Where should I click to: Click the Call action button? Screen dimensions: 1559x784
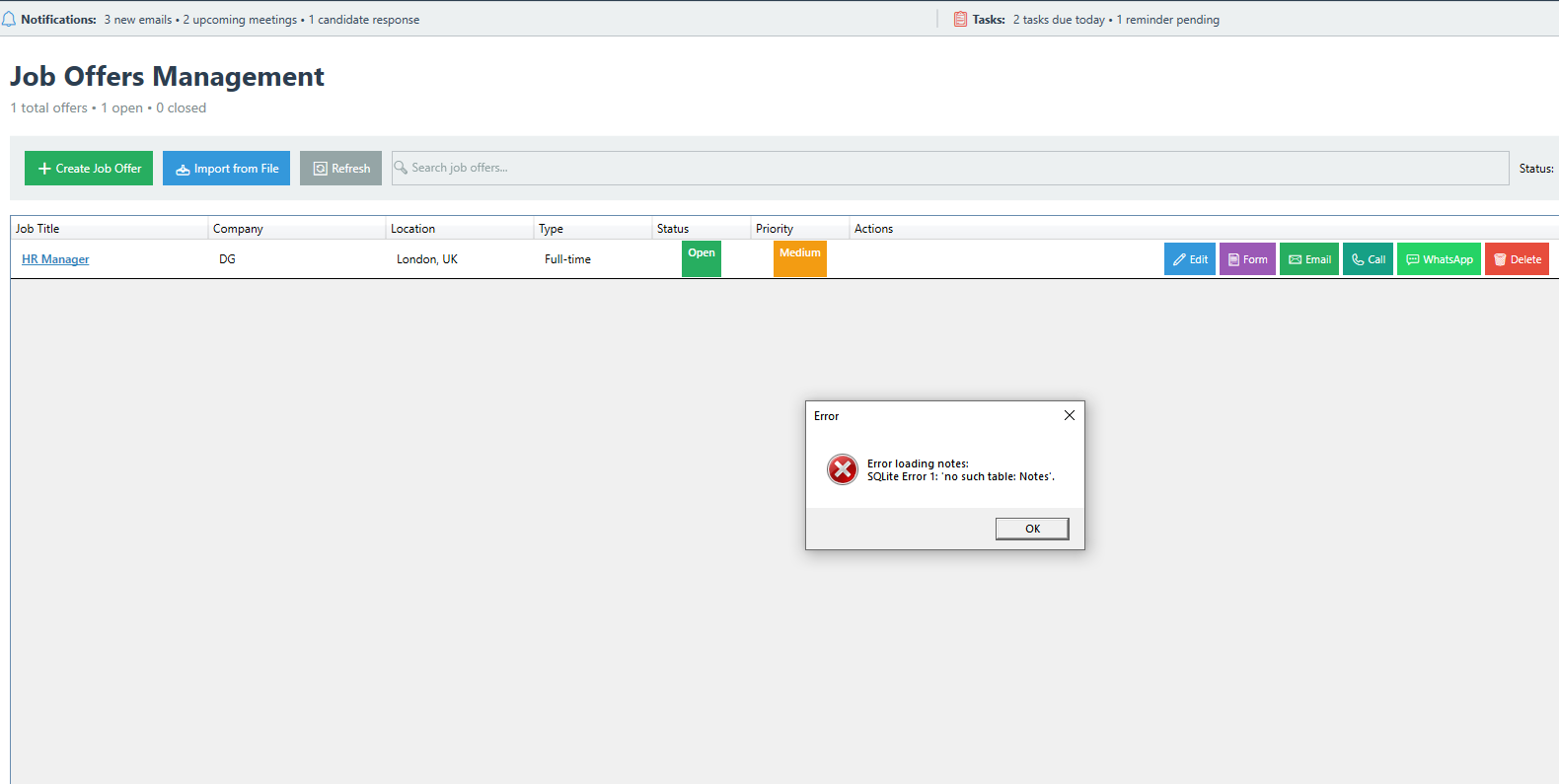click(x=1368, y=259)
